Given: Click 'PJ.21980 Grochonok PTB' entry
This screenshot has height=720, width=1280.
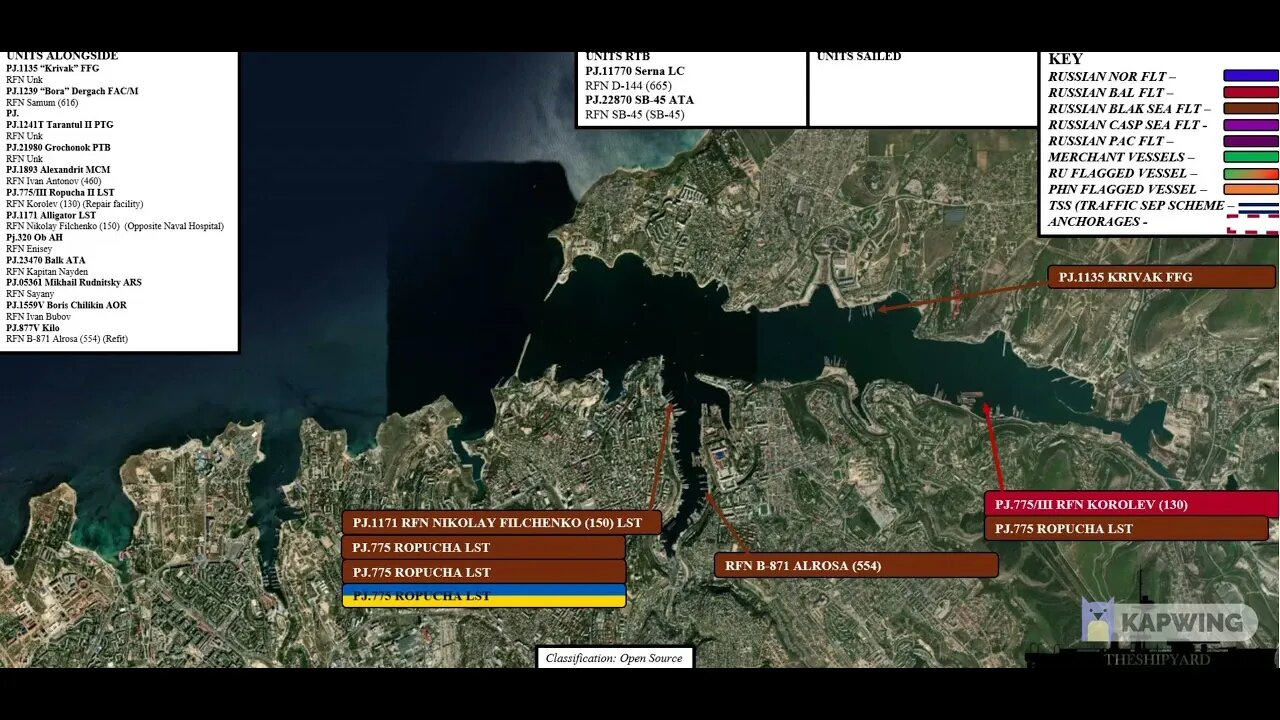Looking at the screenshot, I should tap(59, 147).
